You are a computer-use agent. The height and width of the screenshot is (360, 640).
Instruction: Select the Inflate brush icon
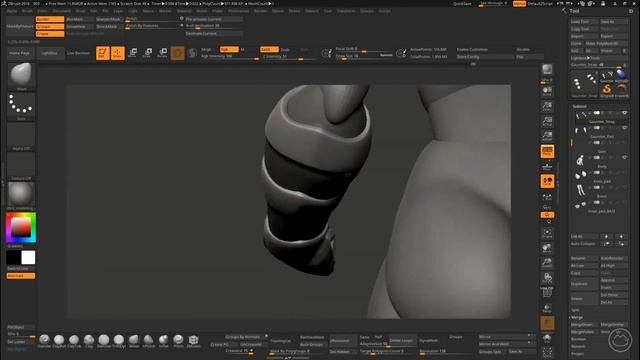(163, 340)
